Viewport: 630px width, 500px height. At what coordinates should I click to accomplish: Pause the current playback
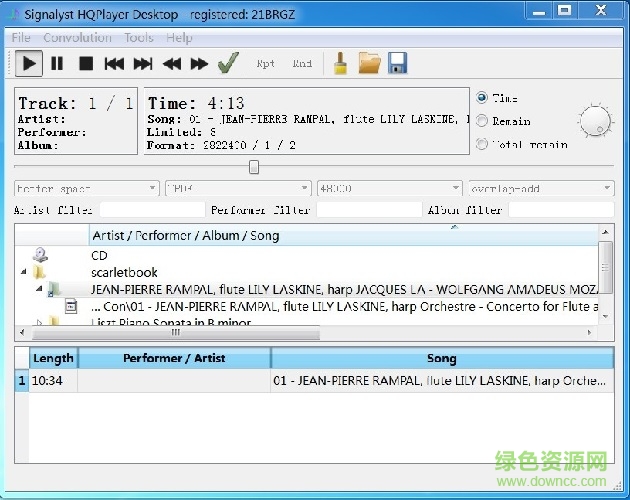point(57,64)
